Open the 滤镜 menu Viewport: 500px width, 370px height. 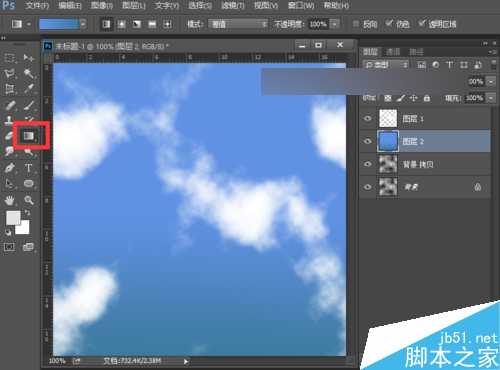233,5
